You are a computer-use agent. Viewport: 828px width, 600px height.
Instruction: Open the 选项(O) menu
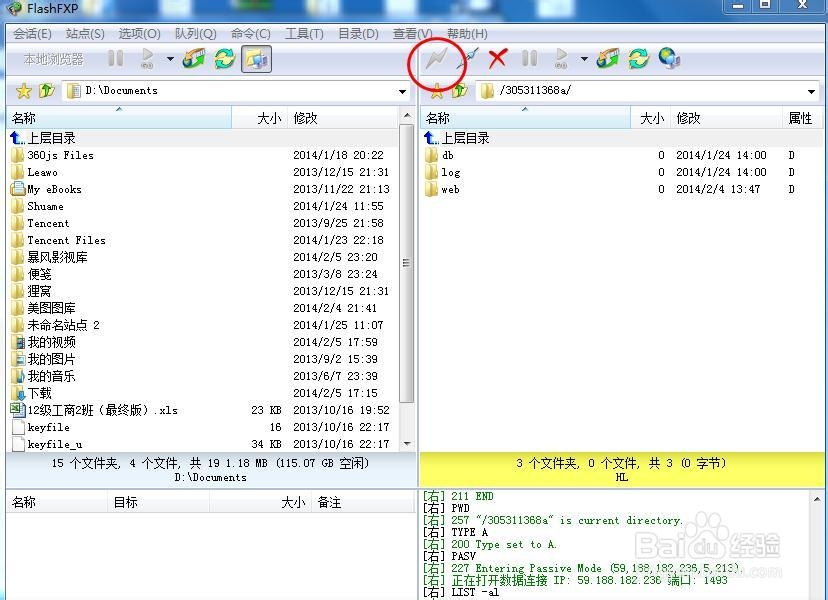pos(139,34)
